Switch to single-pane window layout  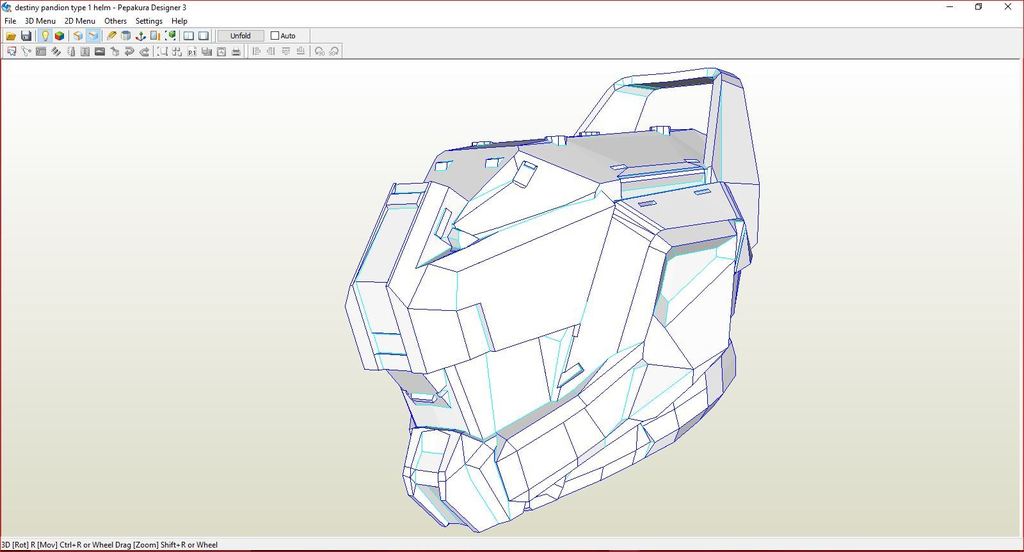tap(204, 36)
